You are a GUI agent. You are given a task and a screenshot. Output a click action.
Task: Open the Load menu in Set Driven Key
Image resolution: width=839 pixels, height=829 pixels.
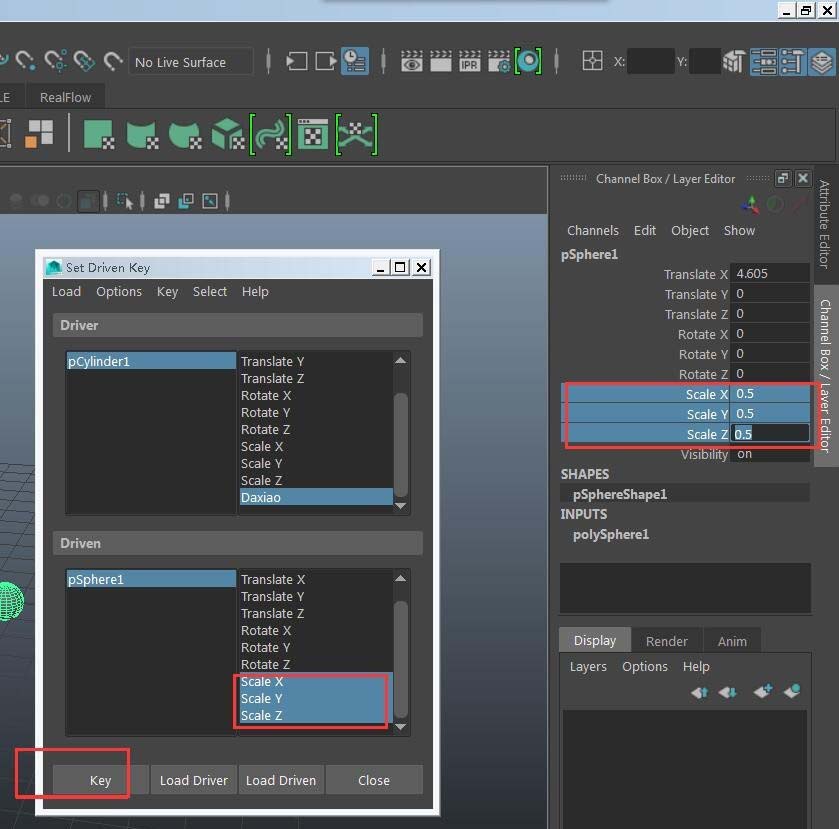pyautogui.click(x=66, y=292)
